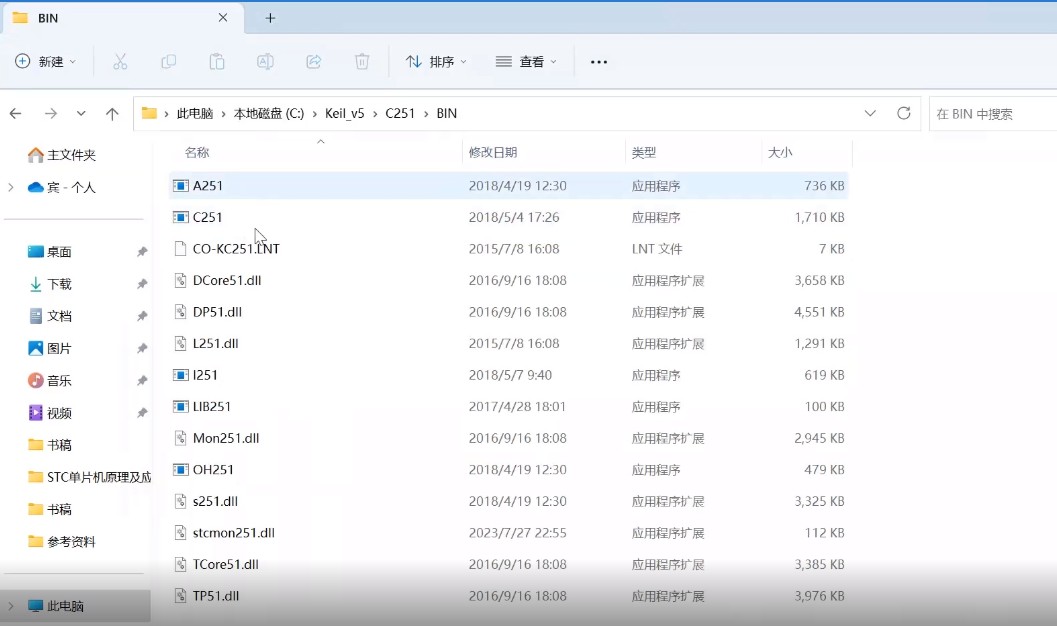
Task: Open the See more (...) menu
Action: point(598,61)
